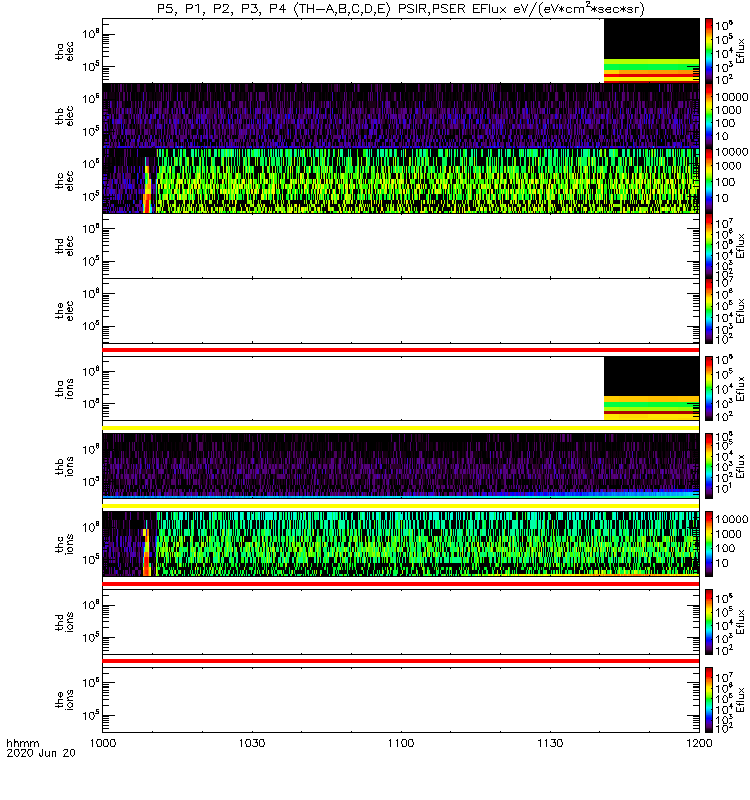Click the 'thb elec' panel axis label
750x800 pixels.
64,116
